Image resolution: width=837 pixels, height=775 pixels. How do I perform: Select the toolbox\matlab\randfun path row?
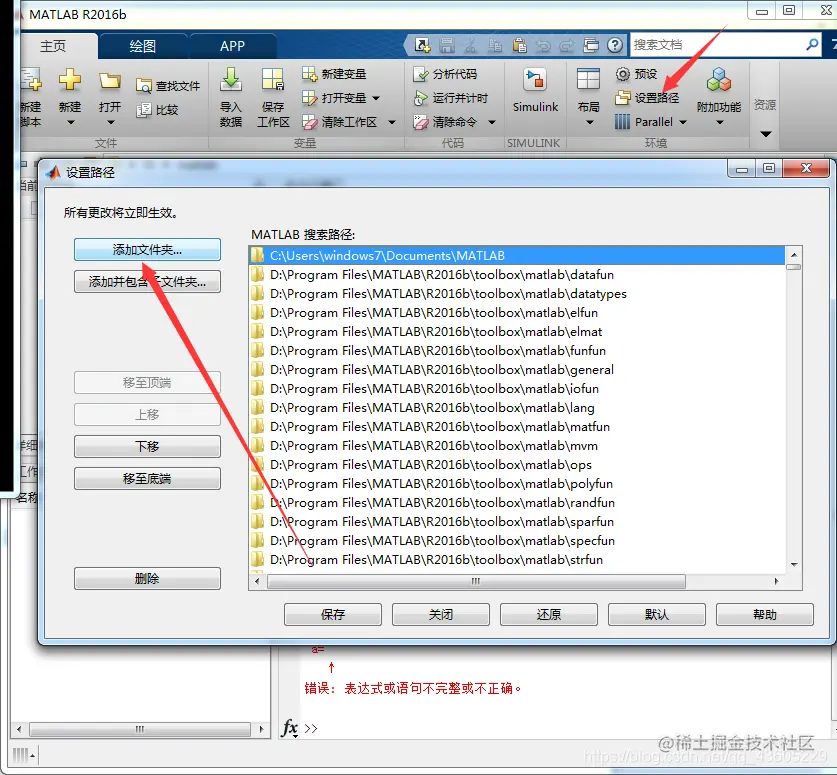(517, 503)
